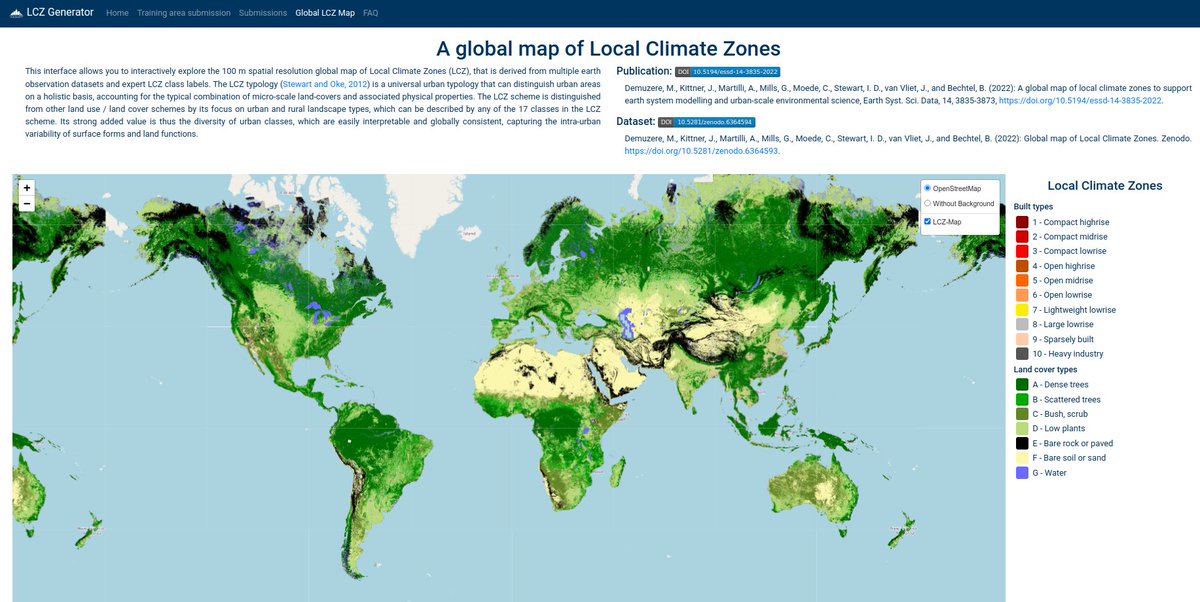Click Bare soil or sand swatch
The image size is (1200, 602).
(x=1022, y=458)
